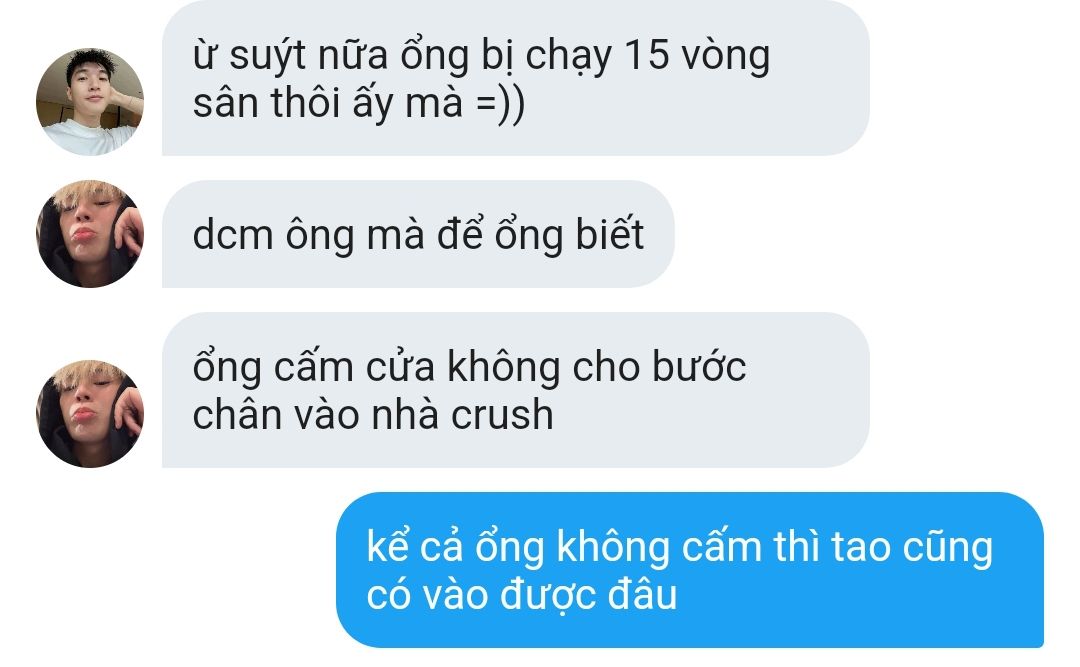1080x667 pixels.
Task: Click the '15' number in first message
Action: 646,54
